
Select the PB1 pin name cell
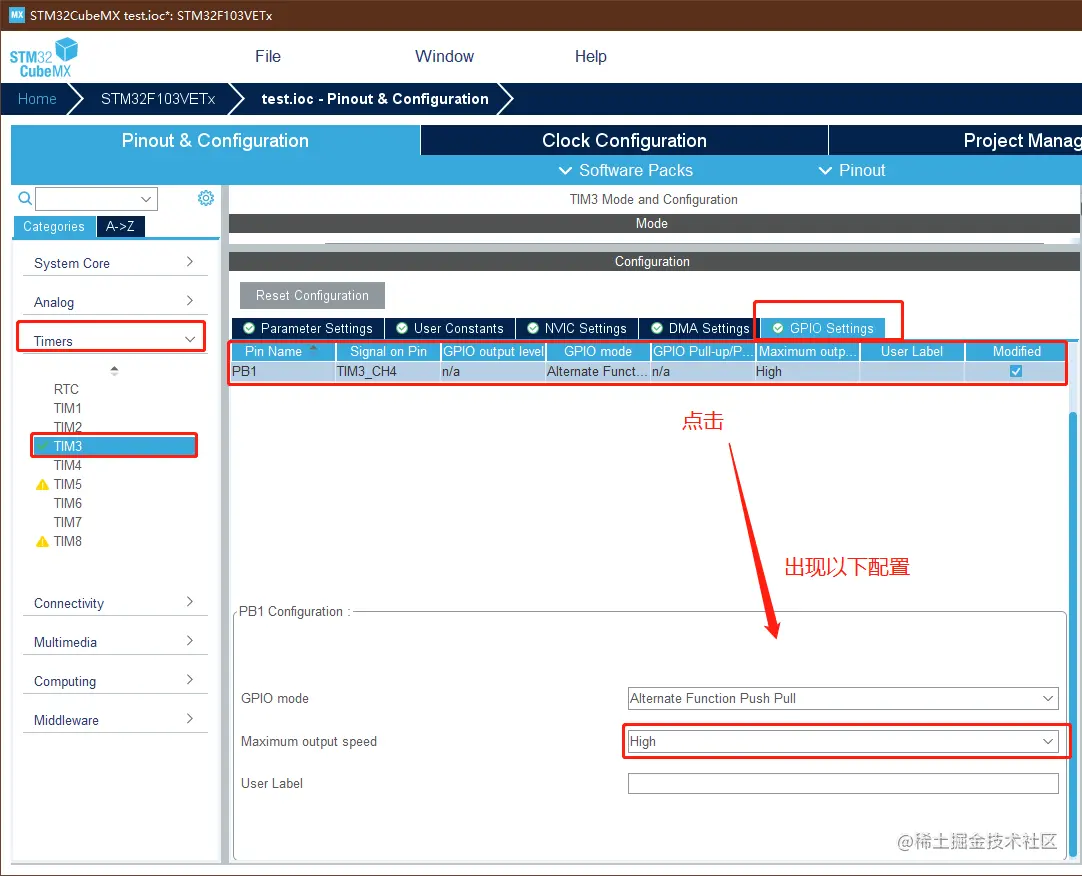pos(282,371)
